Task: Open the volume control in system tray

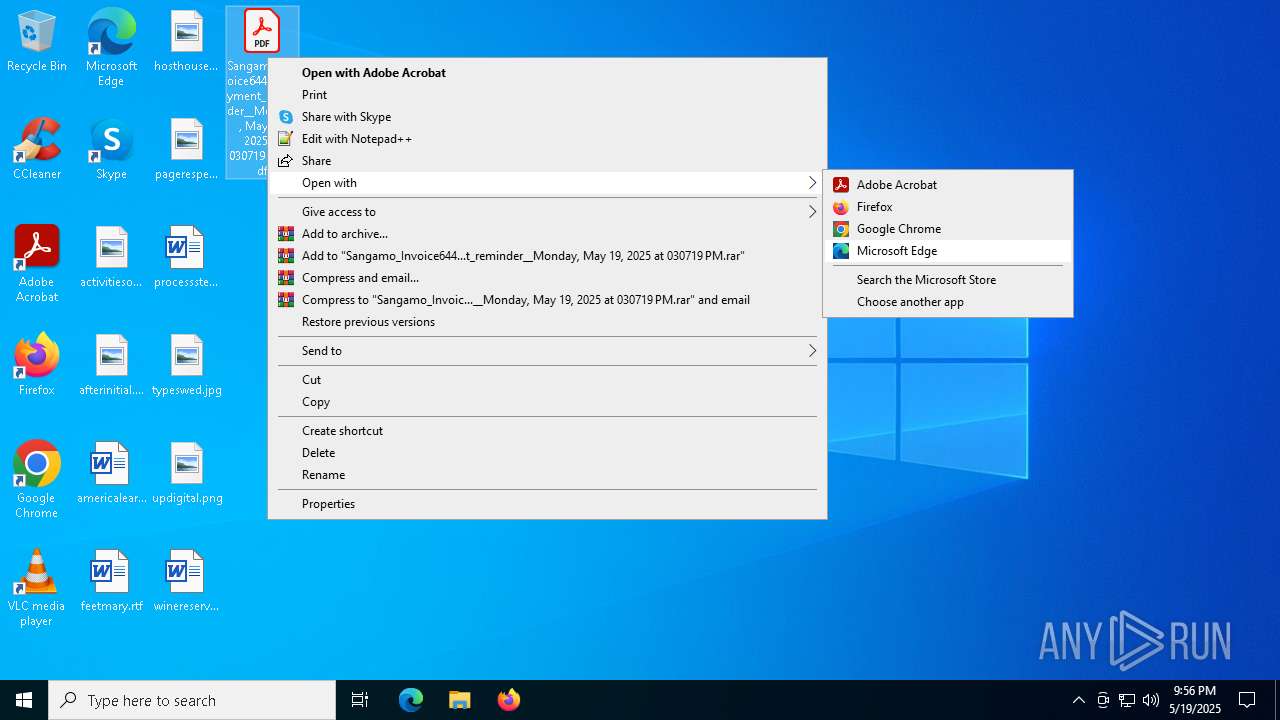Action: point(1151,700)
